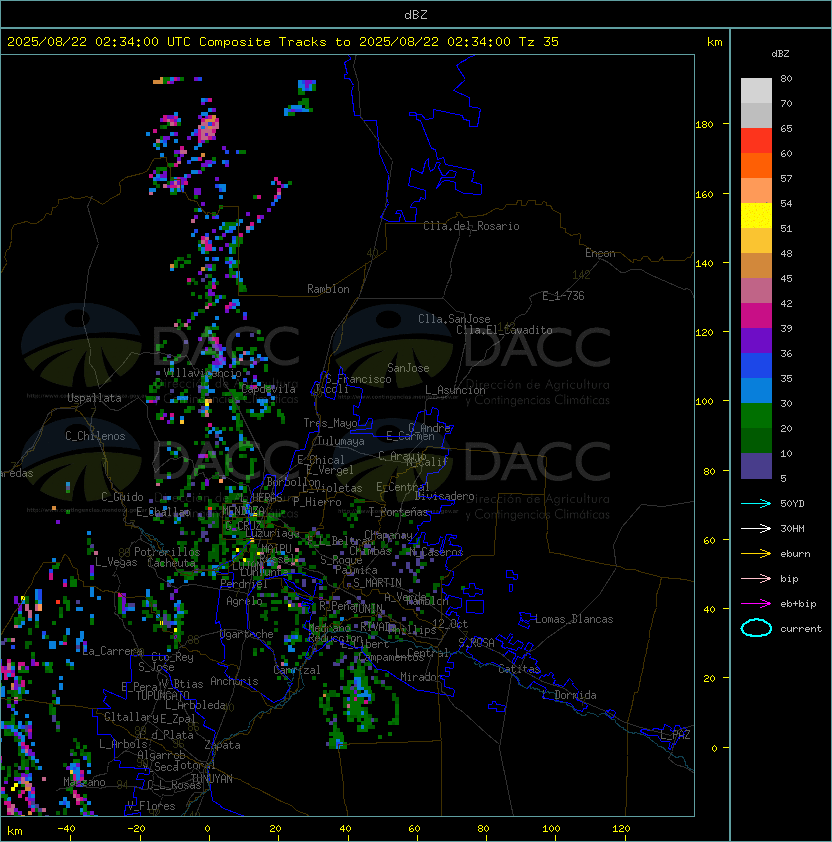Select the 'Clla.del_Rosario' label

[x=471, y=226]
